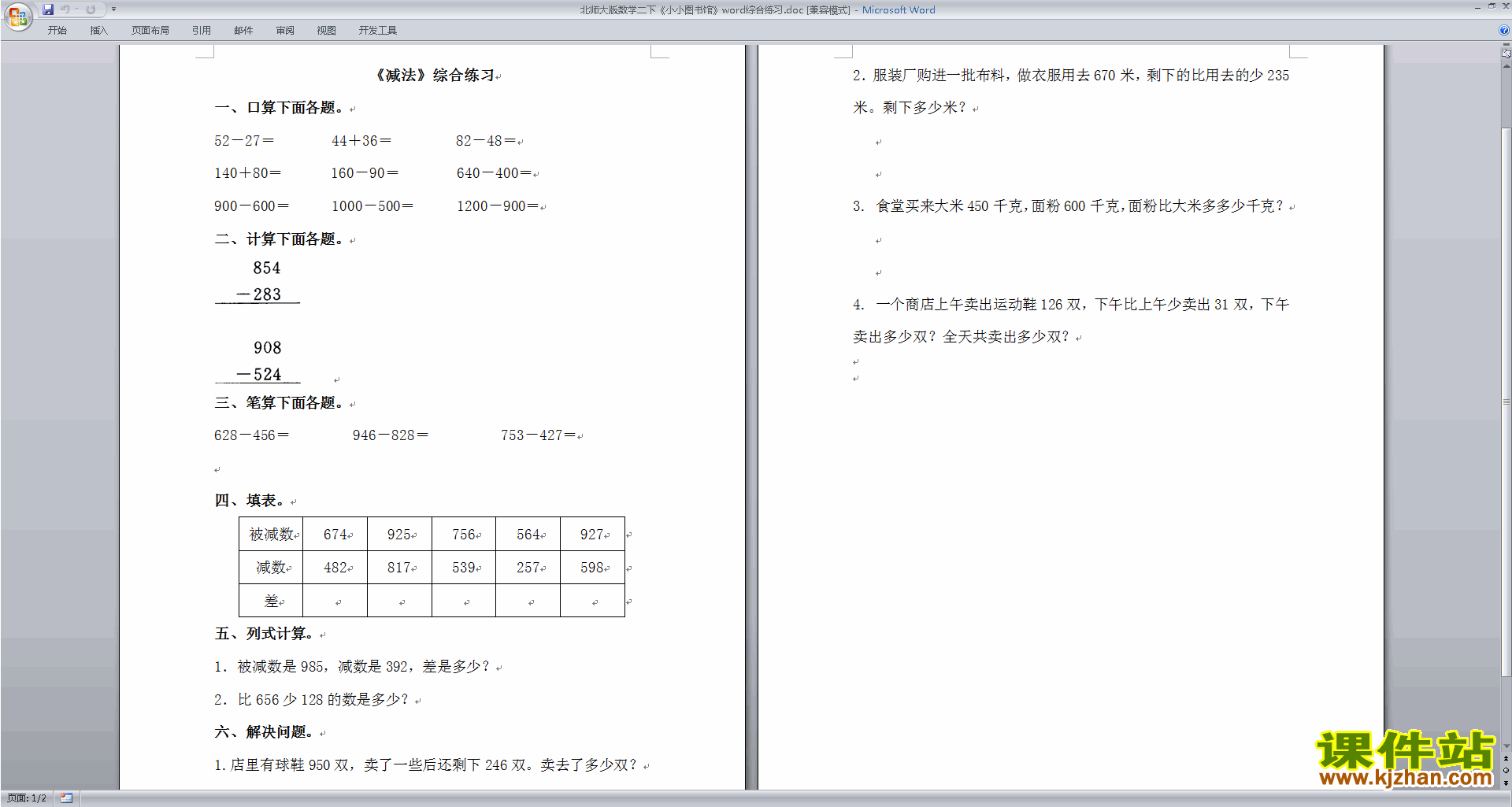The width and height of the screenshot is (1512, 807).
Task: Click the equation 628－456＝
Action: (x=251, y=435)
